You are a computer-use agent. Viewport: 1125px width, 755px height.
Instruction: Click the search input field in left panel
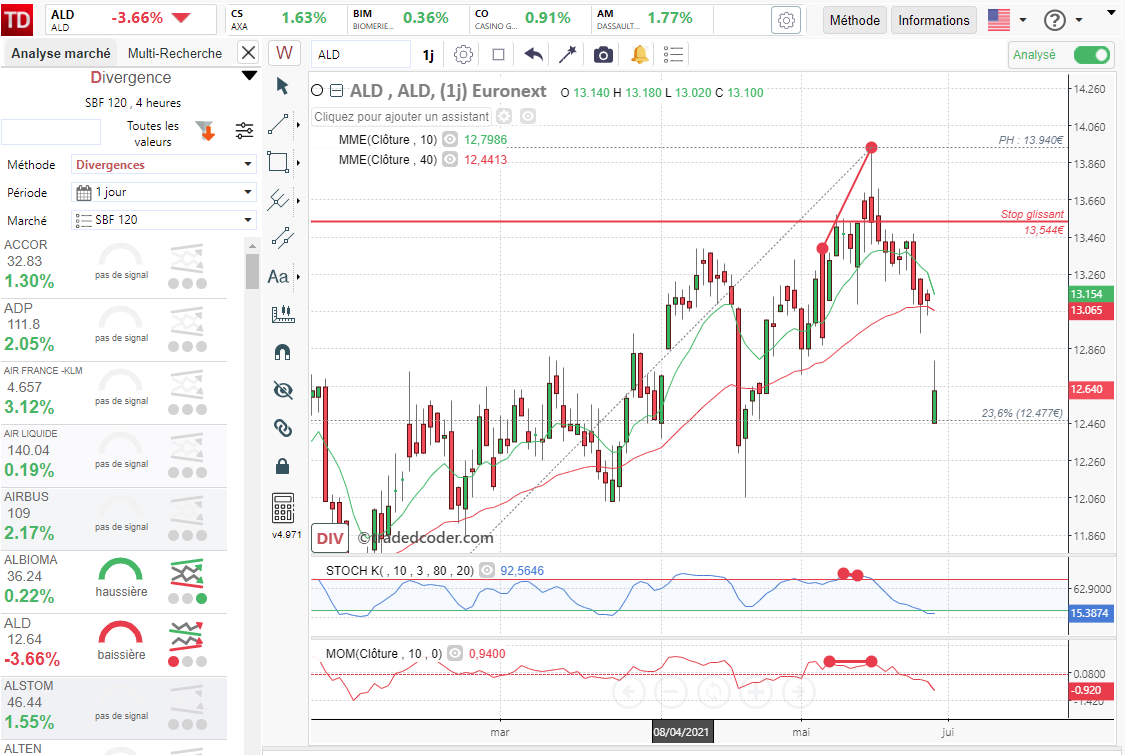(x=51, y=132)
